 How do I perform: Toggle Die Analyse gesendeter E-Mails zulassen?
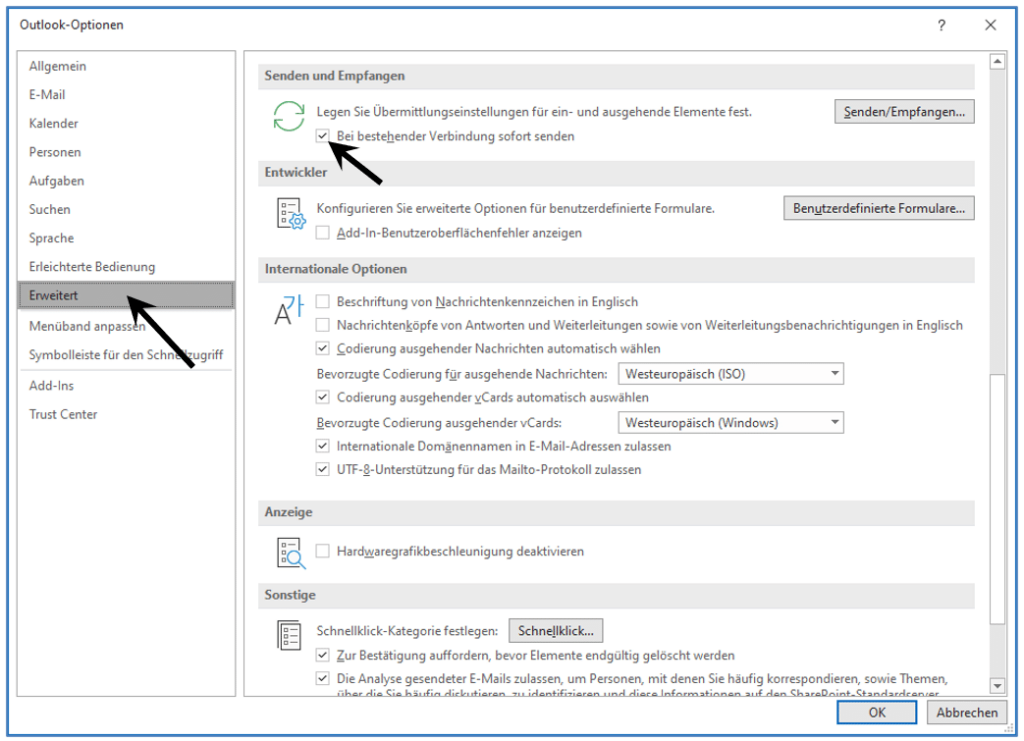point(323,678)
